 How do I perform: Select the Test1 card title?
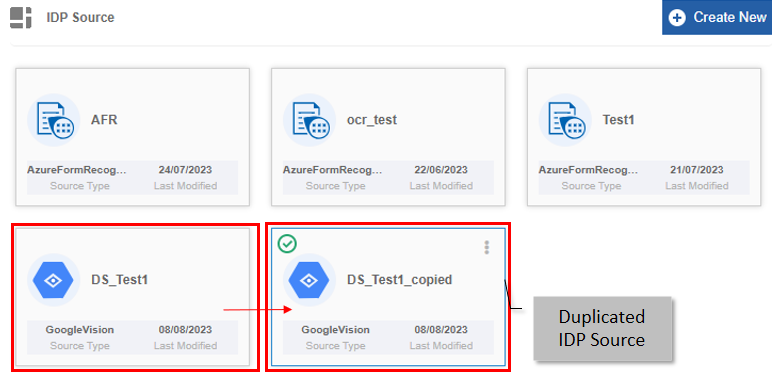point(618,120)
